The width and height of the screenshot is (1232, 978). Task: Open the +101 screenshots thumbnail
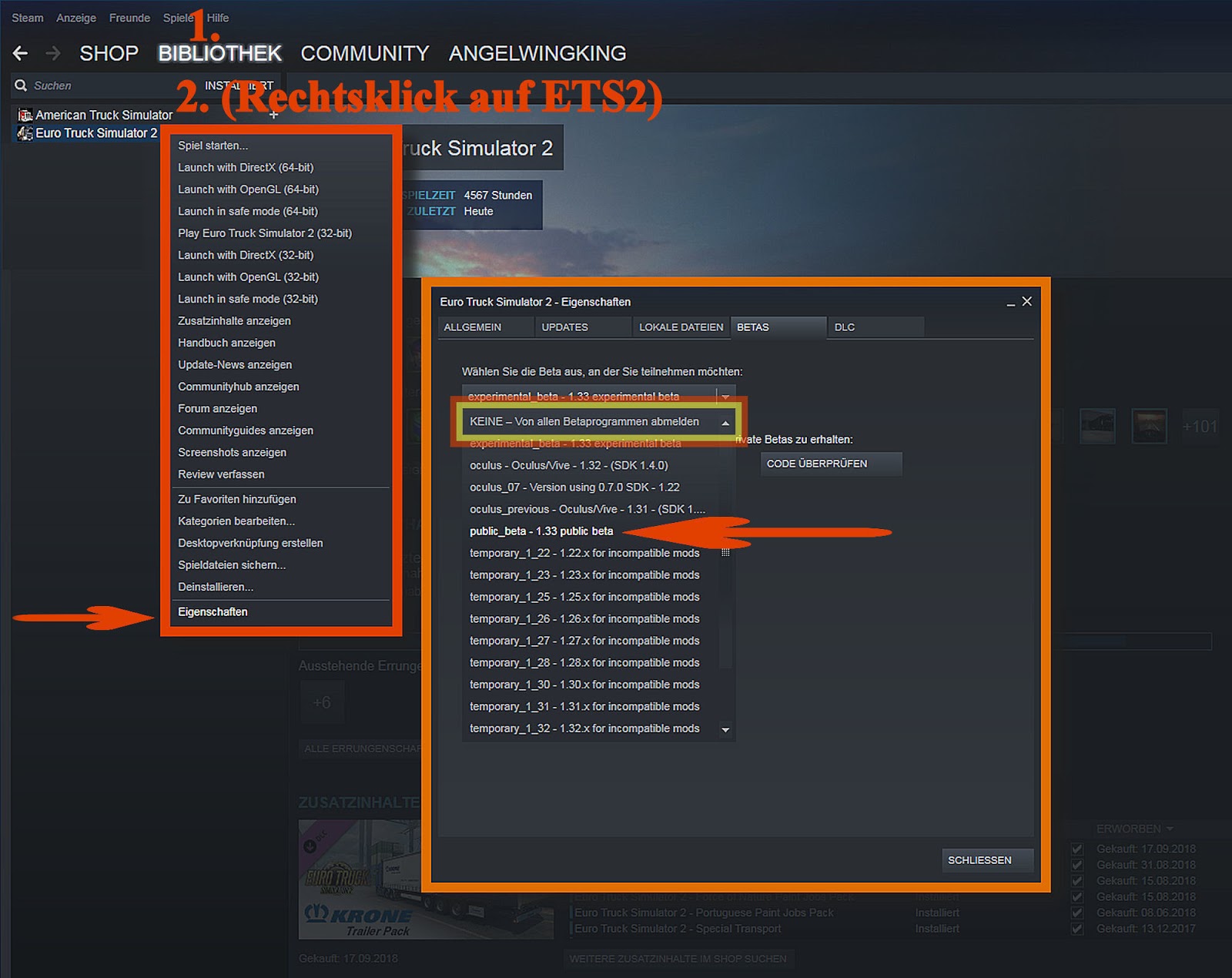pos(1200,427)
